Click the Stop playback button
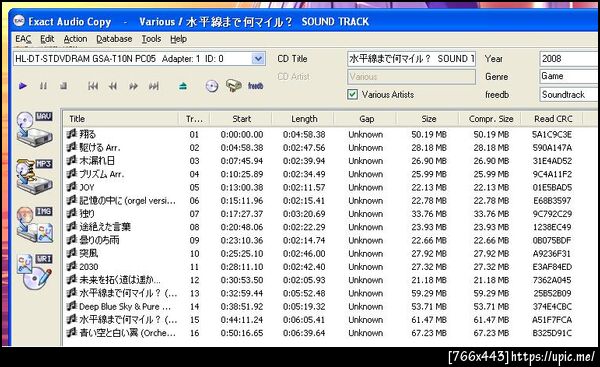Image resolution: width=600 pixels, height=367 pixels. tap(64, 86)
